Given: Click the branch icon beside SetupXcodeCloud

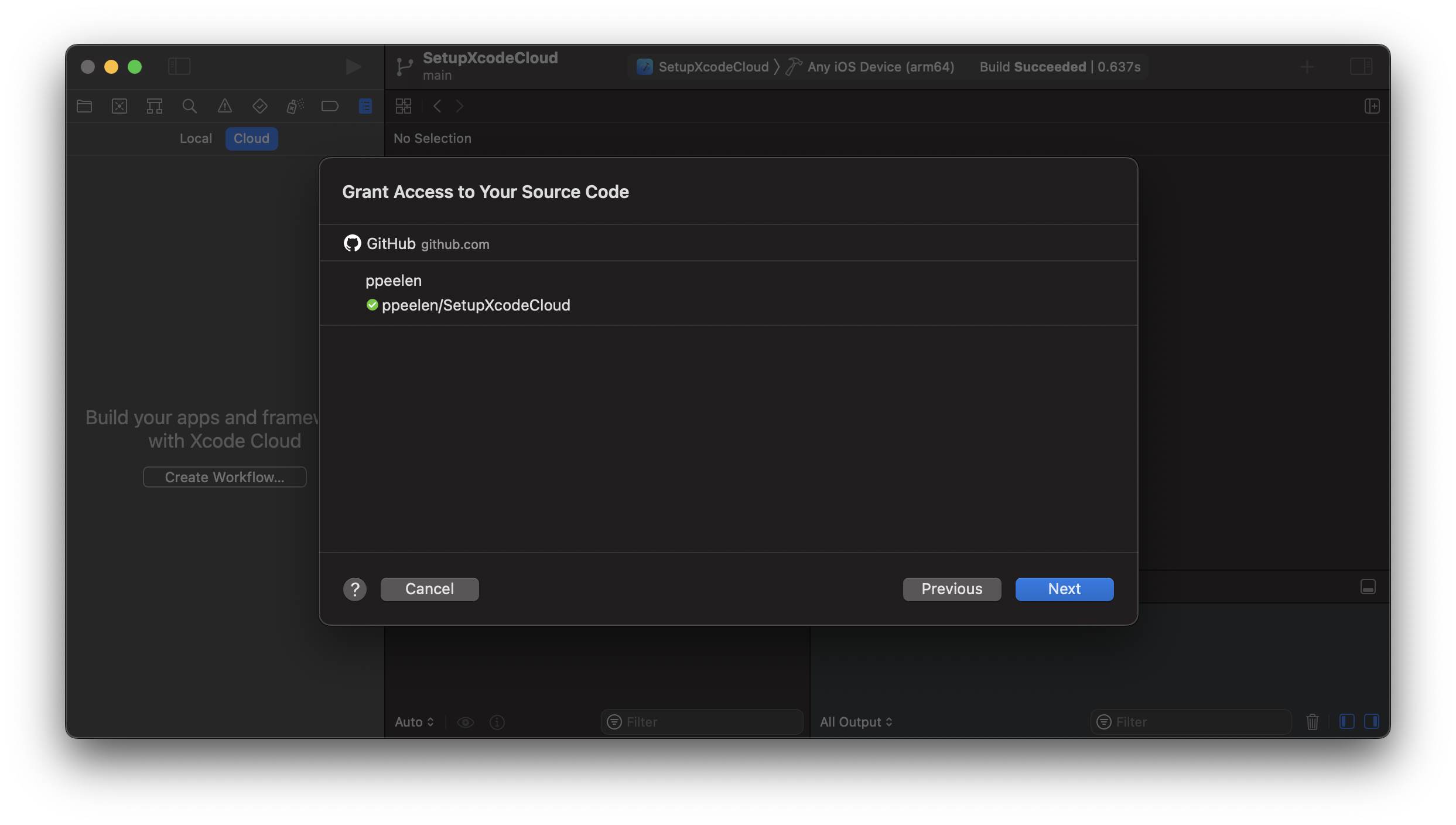Looking at the screenshot, I should click(404, 67).
